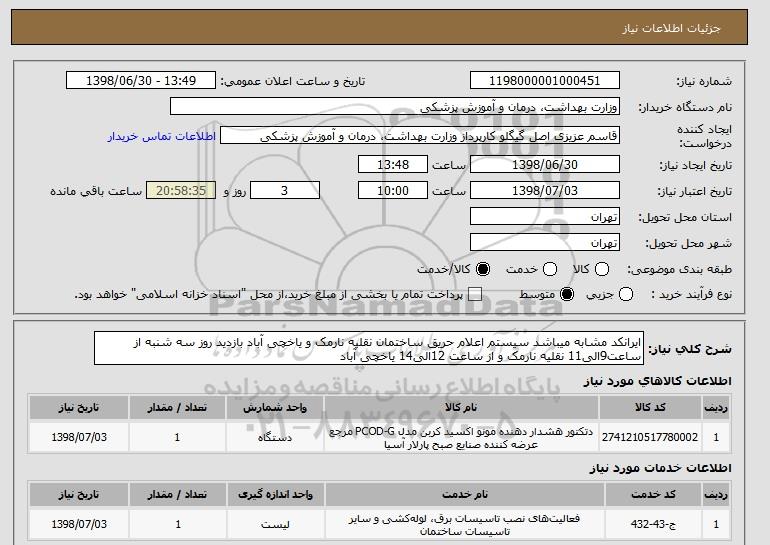Click the unit cell دستگاه
Screen dimensions: 770x545
pyautogui.click(x=275, y=437)
